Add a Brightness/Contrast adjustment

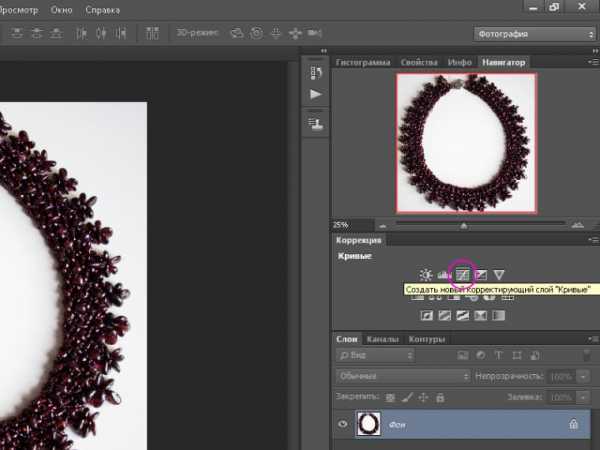tap(427, 274)
